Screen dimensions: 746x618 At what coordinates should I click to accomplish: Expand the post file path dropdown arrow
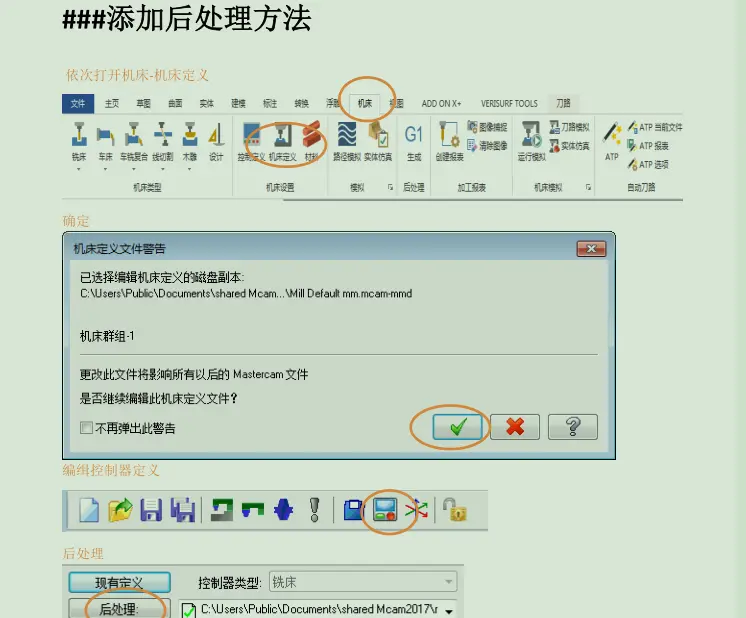(449, 611)
